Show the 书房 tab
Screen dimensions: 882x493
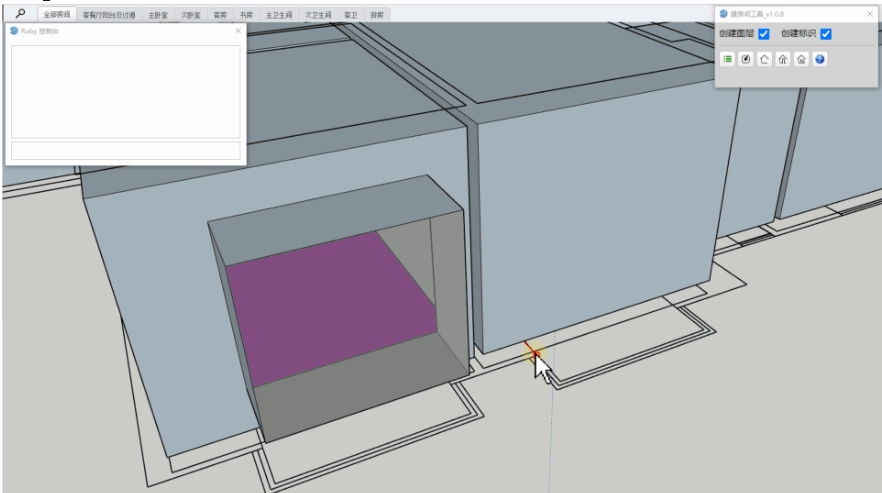pyautogui.click(x=246, y=16)
